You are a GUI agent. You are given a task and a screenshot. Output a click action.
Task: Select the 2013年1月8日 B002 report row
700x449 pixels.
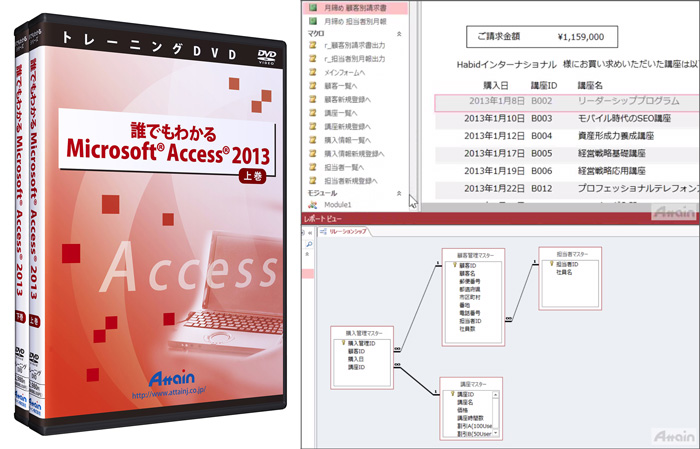pyautogui.click(x=567, y=102)
